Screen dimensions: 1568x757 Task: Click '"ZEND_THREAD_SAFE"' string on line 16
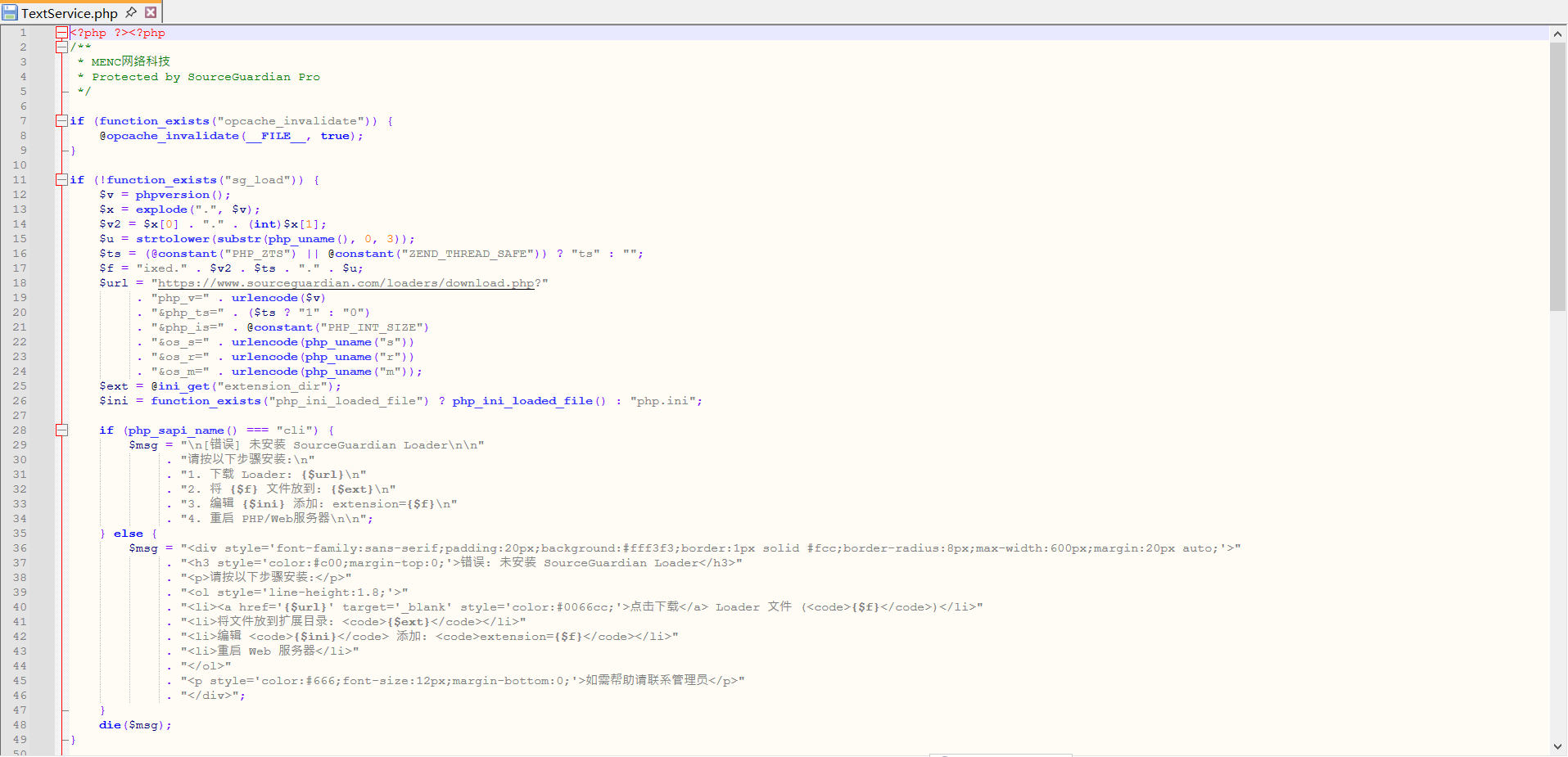(467, 254)
